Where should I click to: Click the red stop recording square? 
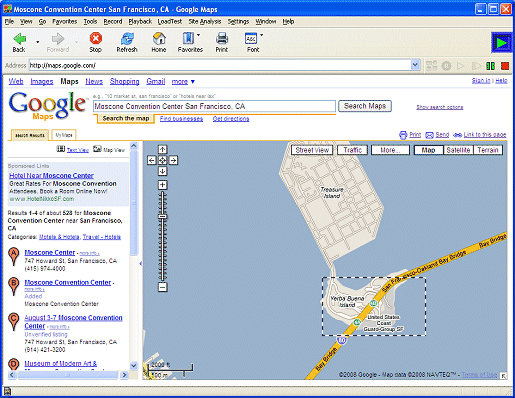[505, 66]
